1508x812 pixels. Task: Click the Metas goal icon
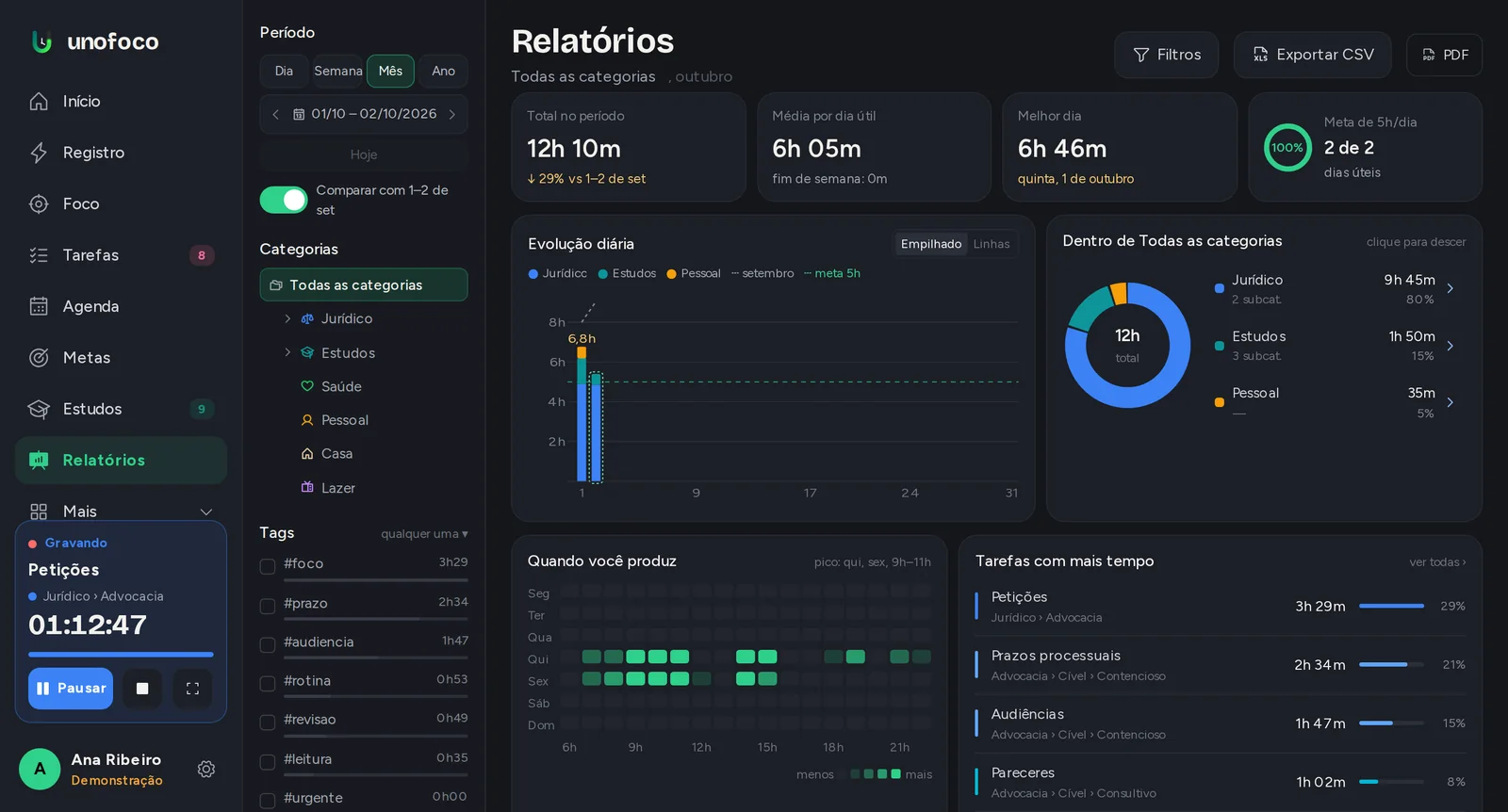coord(39,358)
